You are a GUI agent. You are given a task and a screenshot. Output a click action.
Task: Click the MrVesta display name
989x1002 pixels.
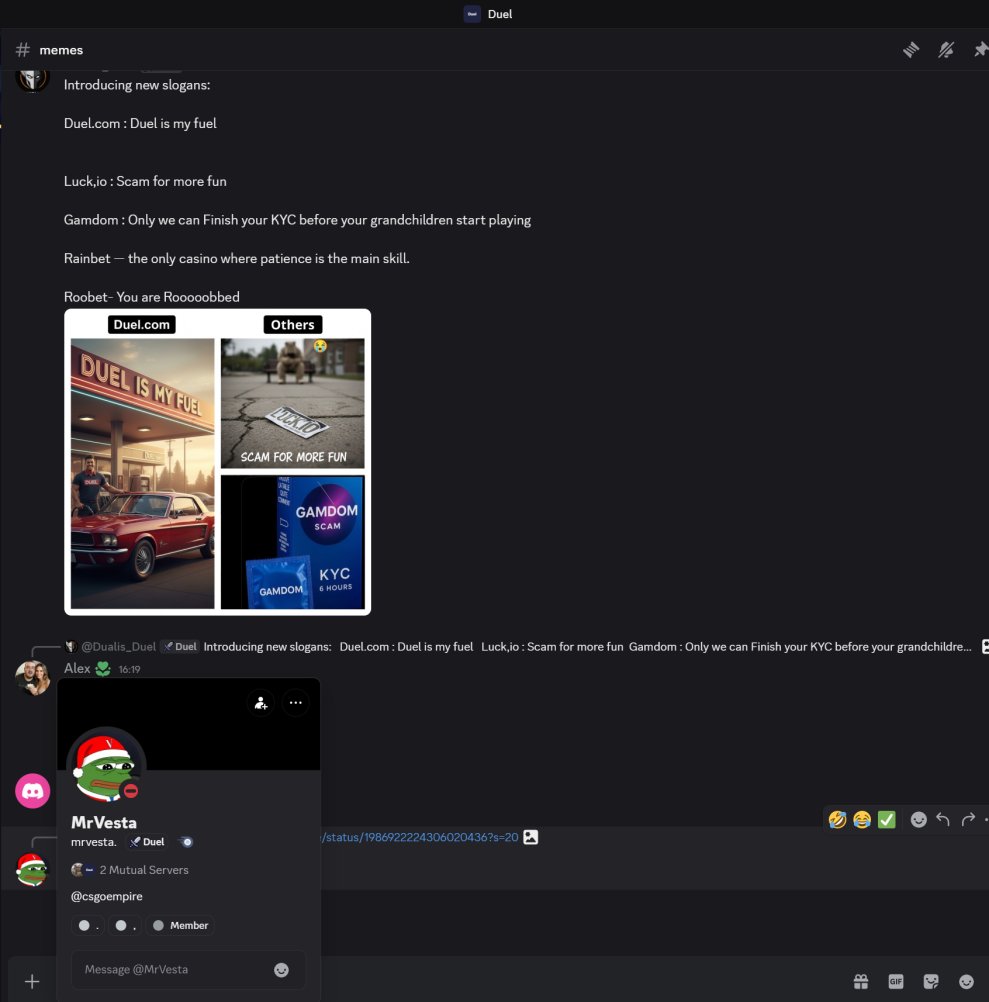[104, 822]
